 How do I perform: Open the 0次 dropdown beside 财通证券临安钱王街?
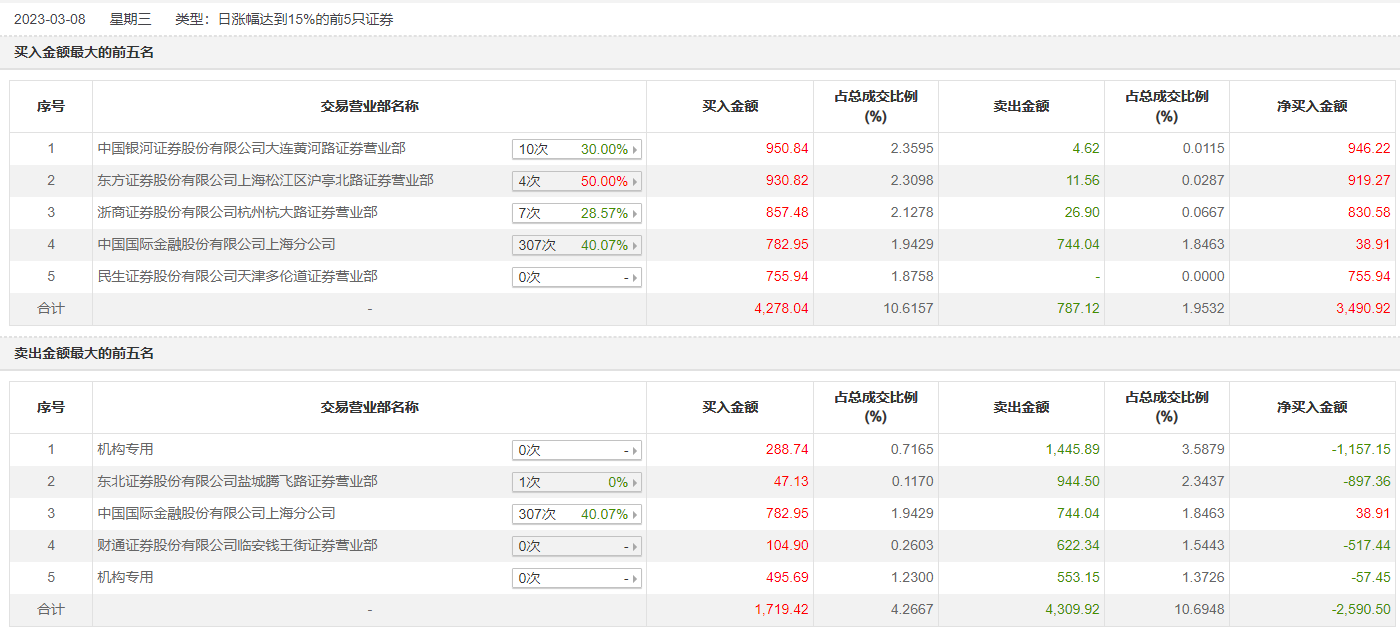[x=577, y=546]
